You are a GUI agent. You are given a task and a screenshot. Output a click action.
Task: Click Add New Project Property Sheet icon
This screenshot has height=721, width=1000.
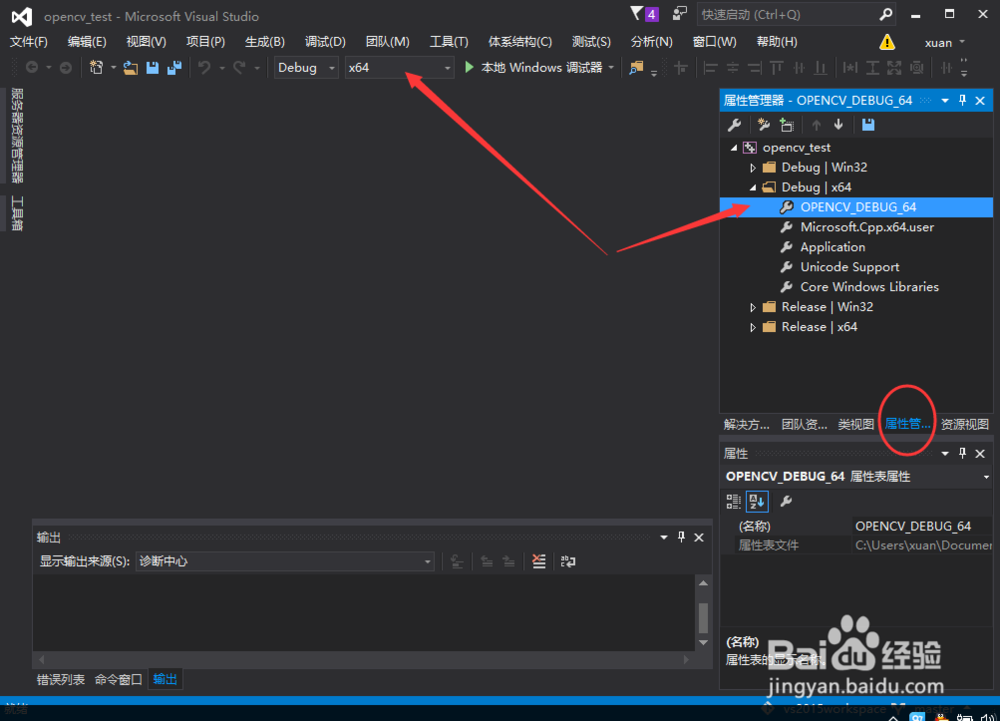[x=763, y=125]
